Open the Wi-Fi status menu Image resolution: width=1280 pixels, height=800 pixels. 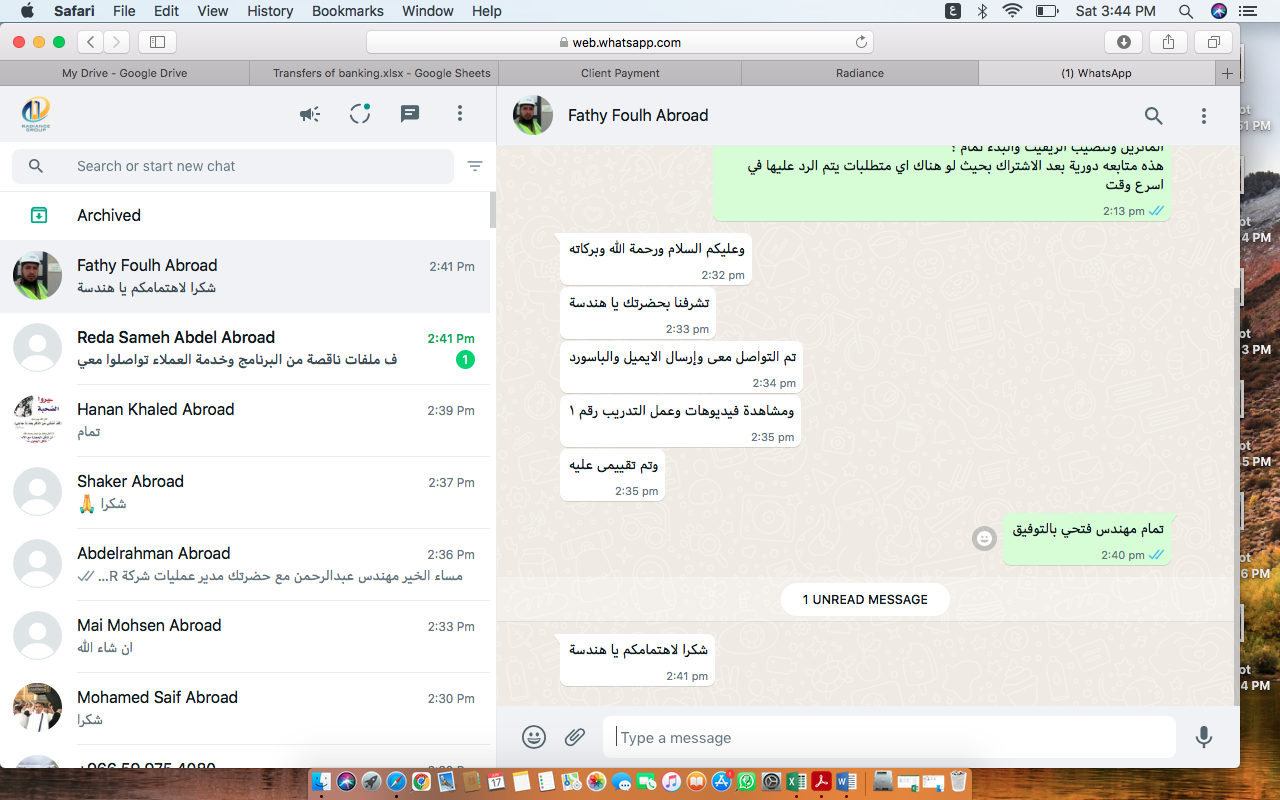1012,11
